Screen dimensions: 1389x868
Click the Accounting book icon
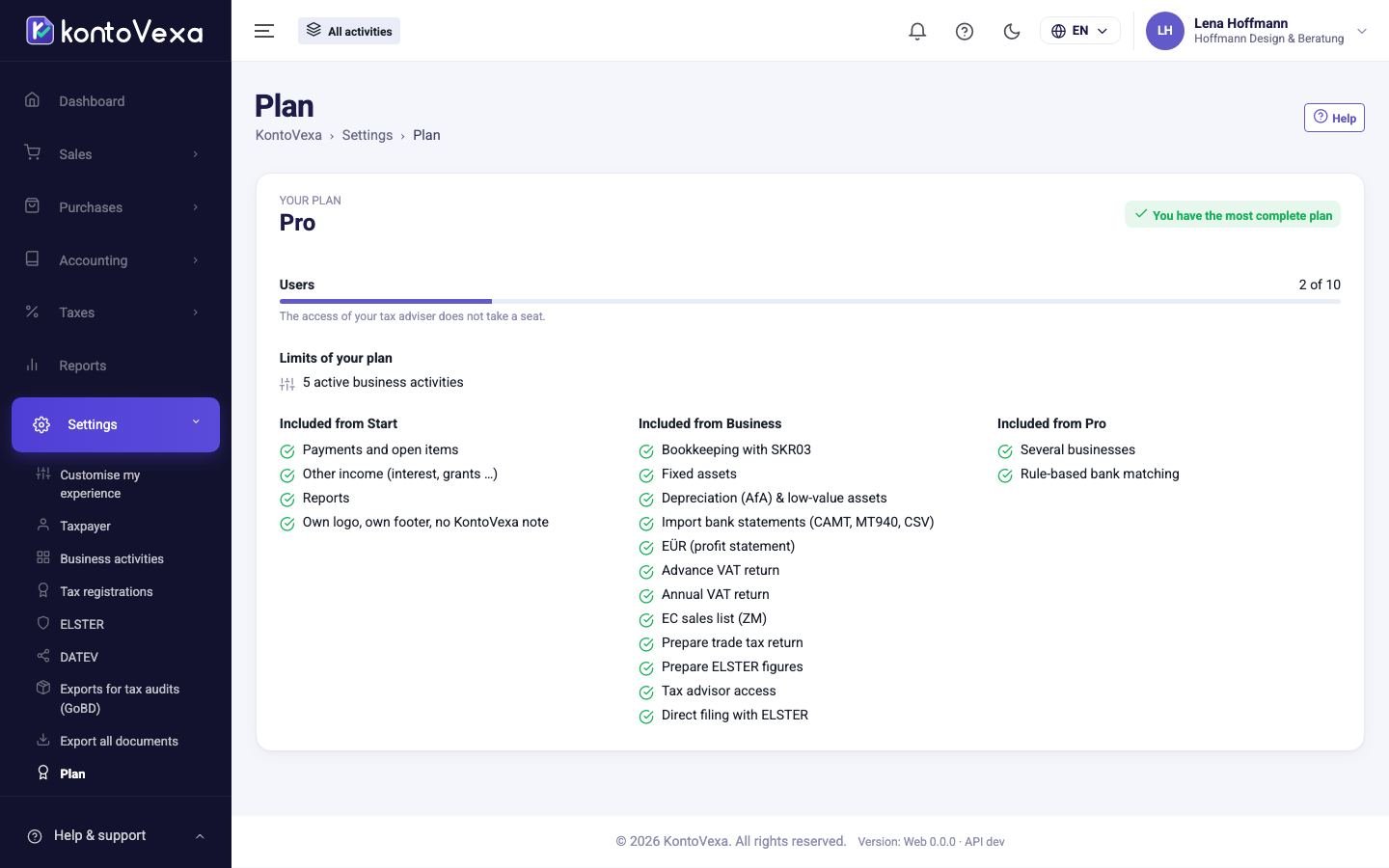pyautogui.click(x=32, y=259)
